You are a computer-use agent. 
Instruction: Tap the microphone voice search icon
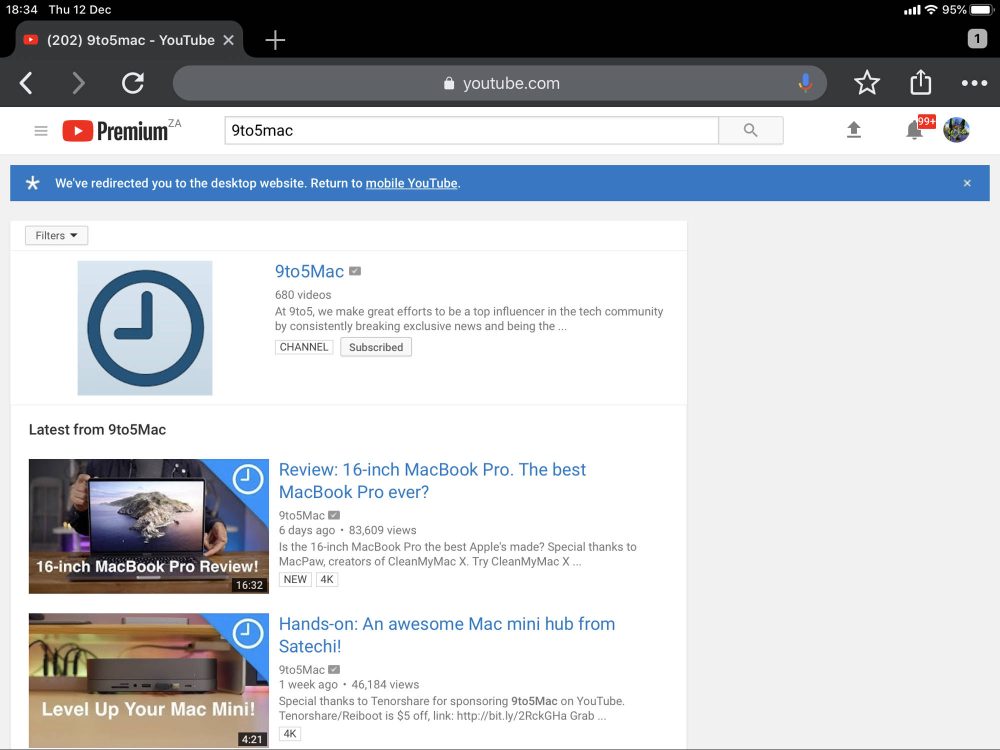805,84
